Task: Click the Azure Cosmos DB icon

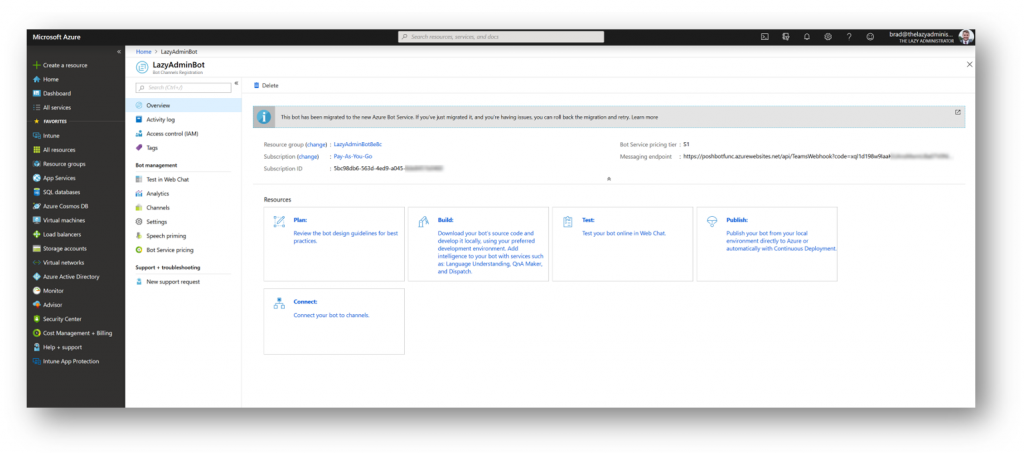Action: (37, 206)
